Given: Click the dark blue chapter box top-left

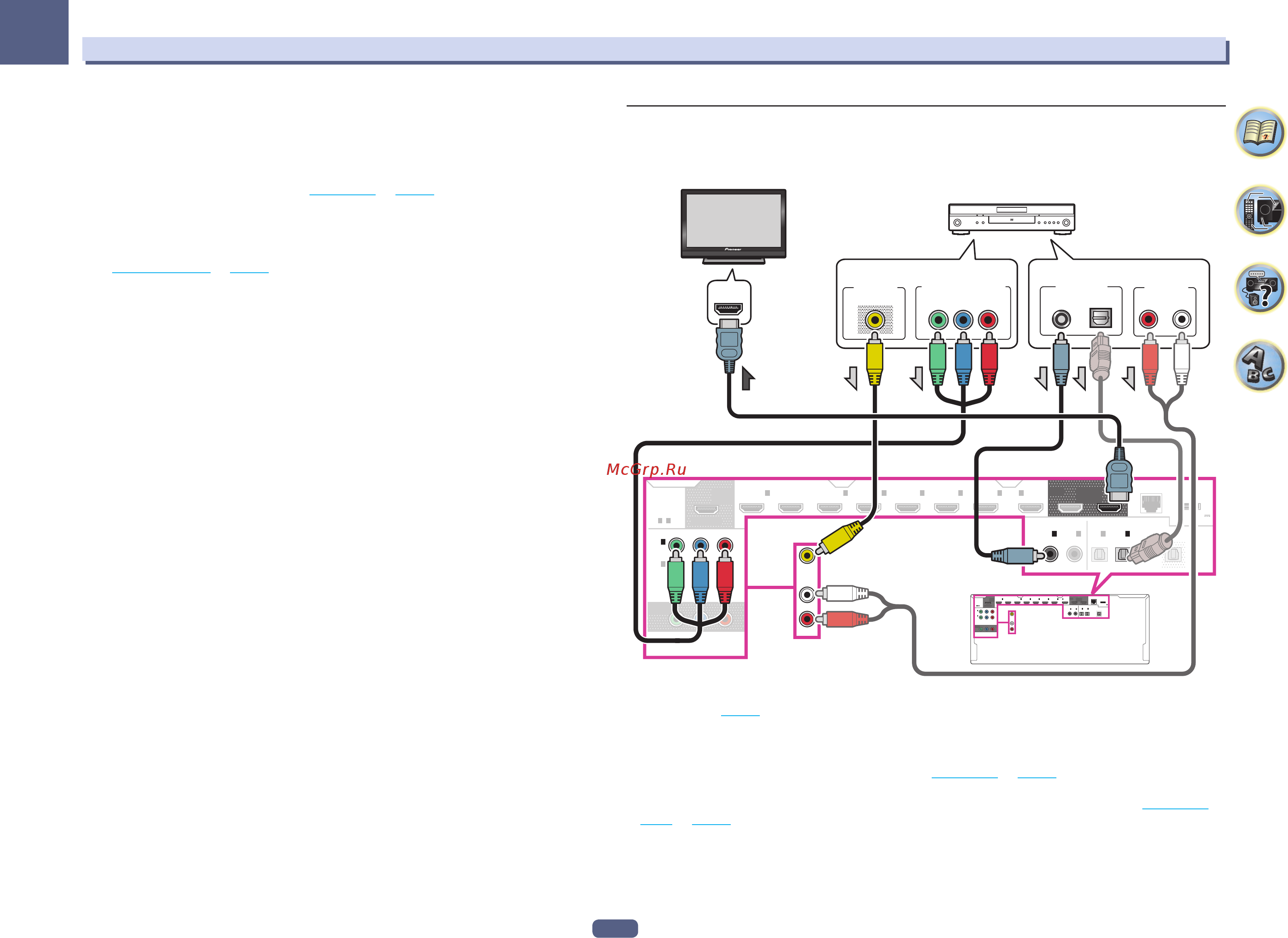Looking at the screenshot, I should click(34, 32).
